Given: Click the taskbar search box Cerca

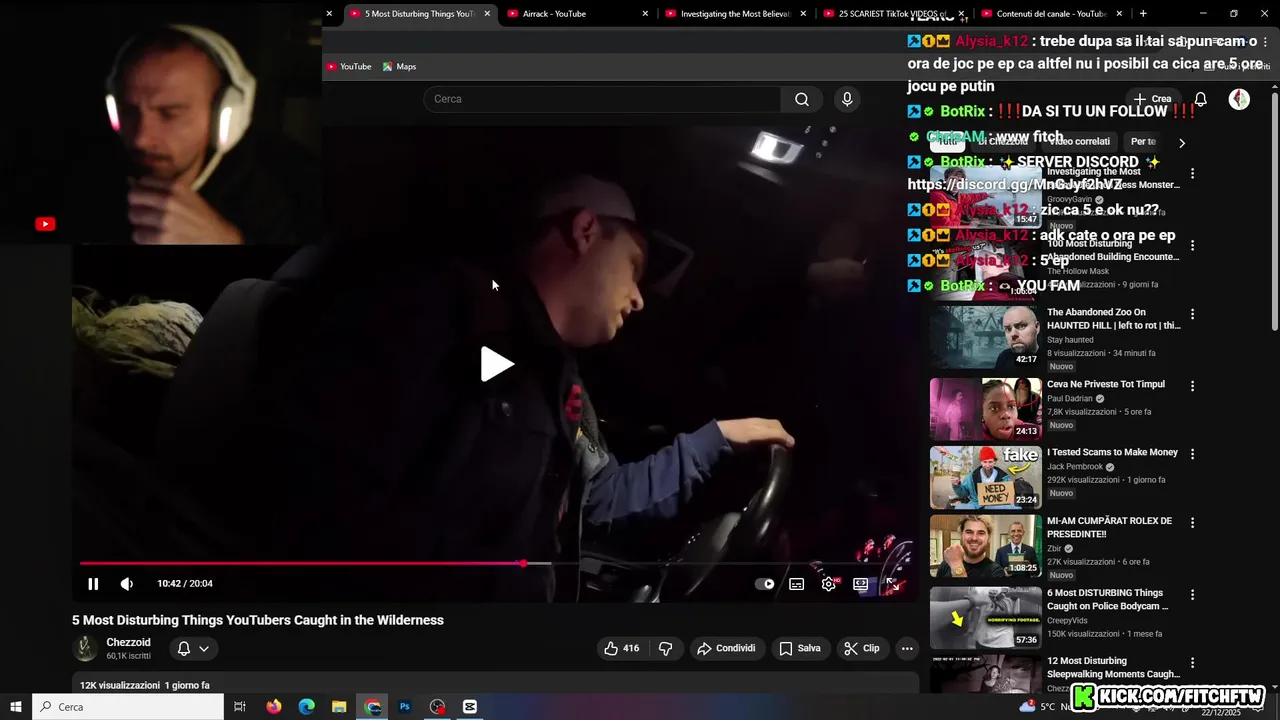Looking at the screenshot, I should [128, 707].
